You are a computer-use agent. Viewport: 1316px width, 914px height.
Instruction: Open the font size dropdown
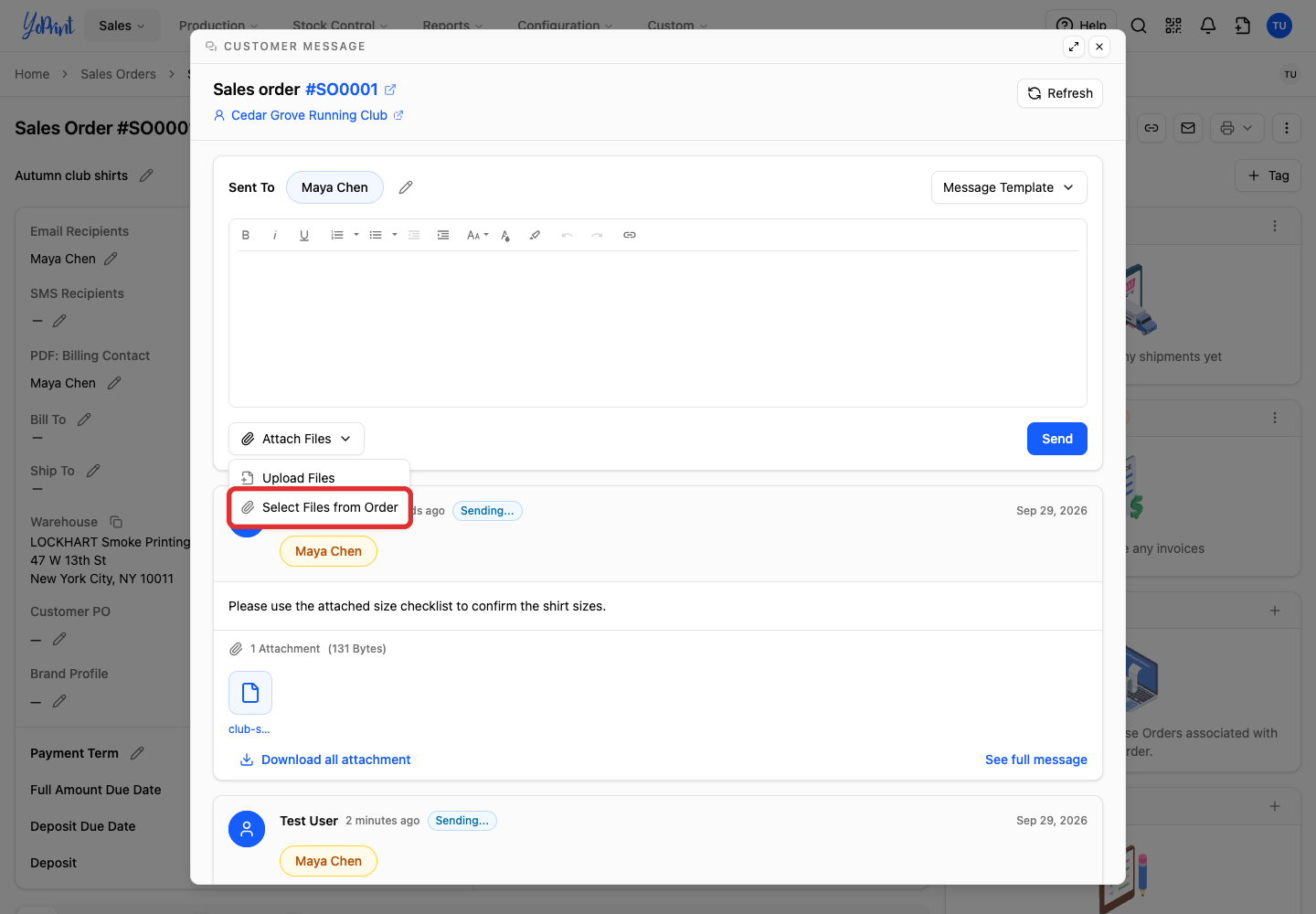point(477,235)
